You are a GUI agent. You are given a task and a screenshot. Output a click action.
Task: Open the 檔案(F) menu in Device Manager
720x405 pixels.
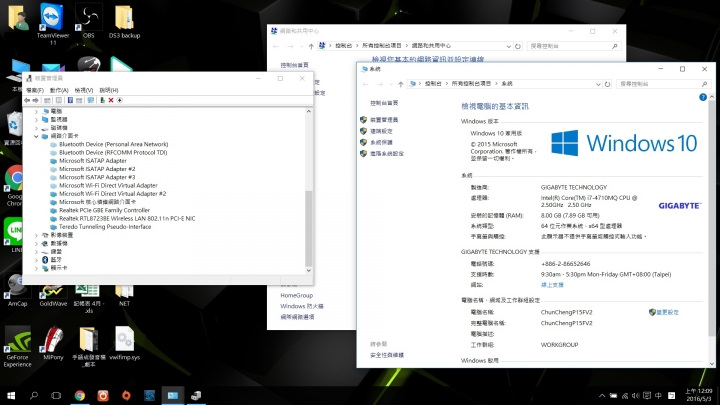[35, 90]
